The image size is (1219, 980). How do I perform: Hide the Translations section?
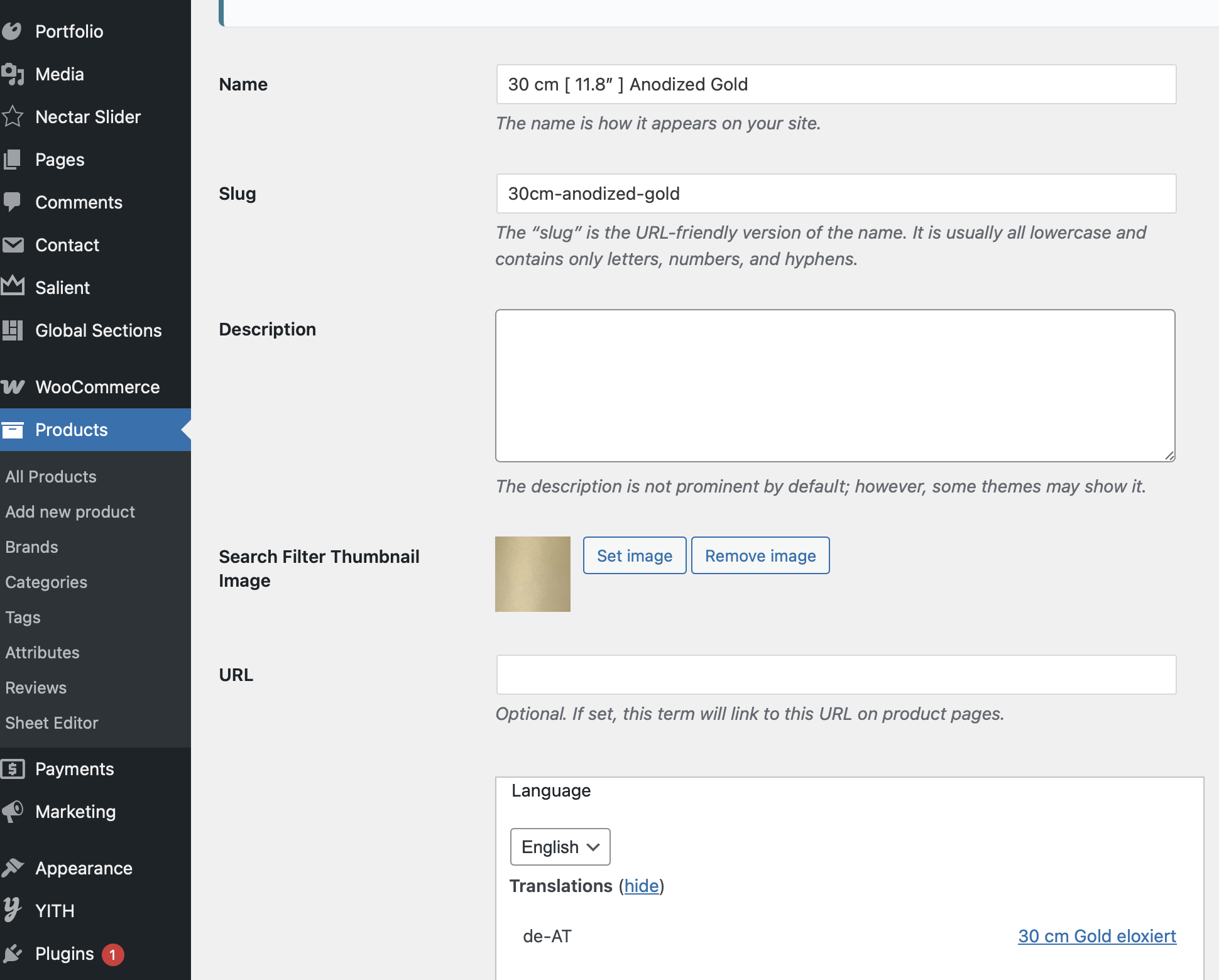tap(642, 886)
